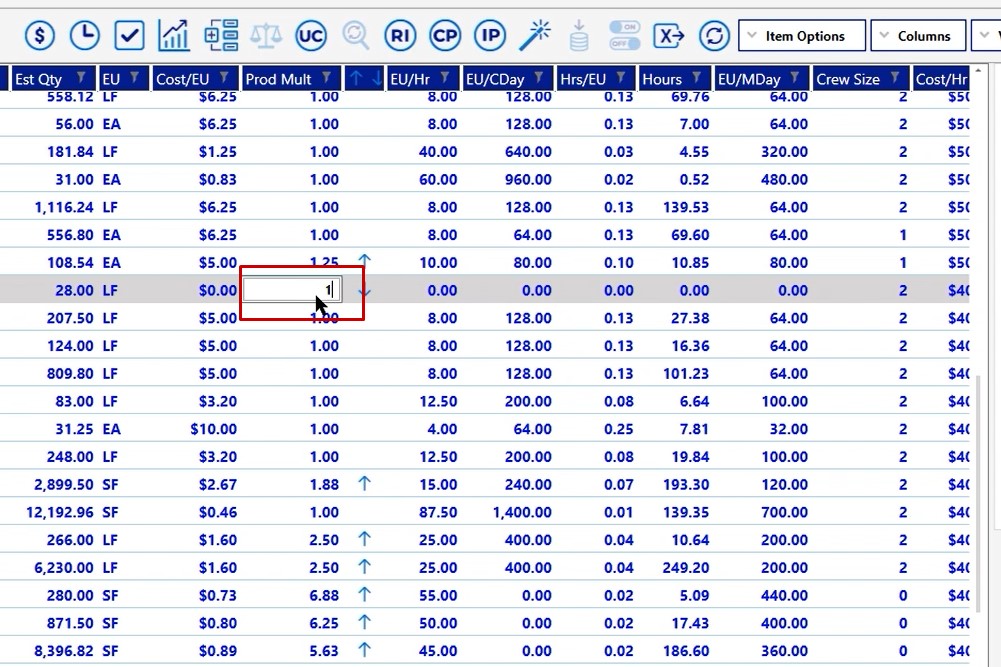The width and height of the screenshot is (1001, 667).
Task: Click the Prod Mult column header
Action: tap(278, 79)
